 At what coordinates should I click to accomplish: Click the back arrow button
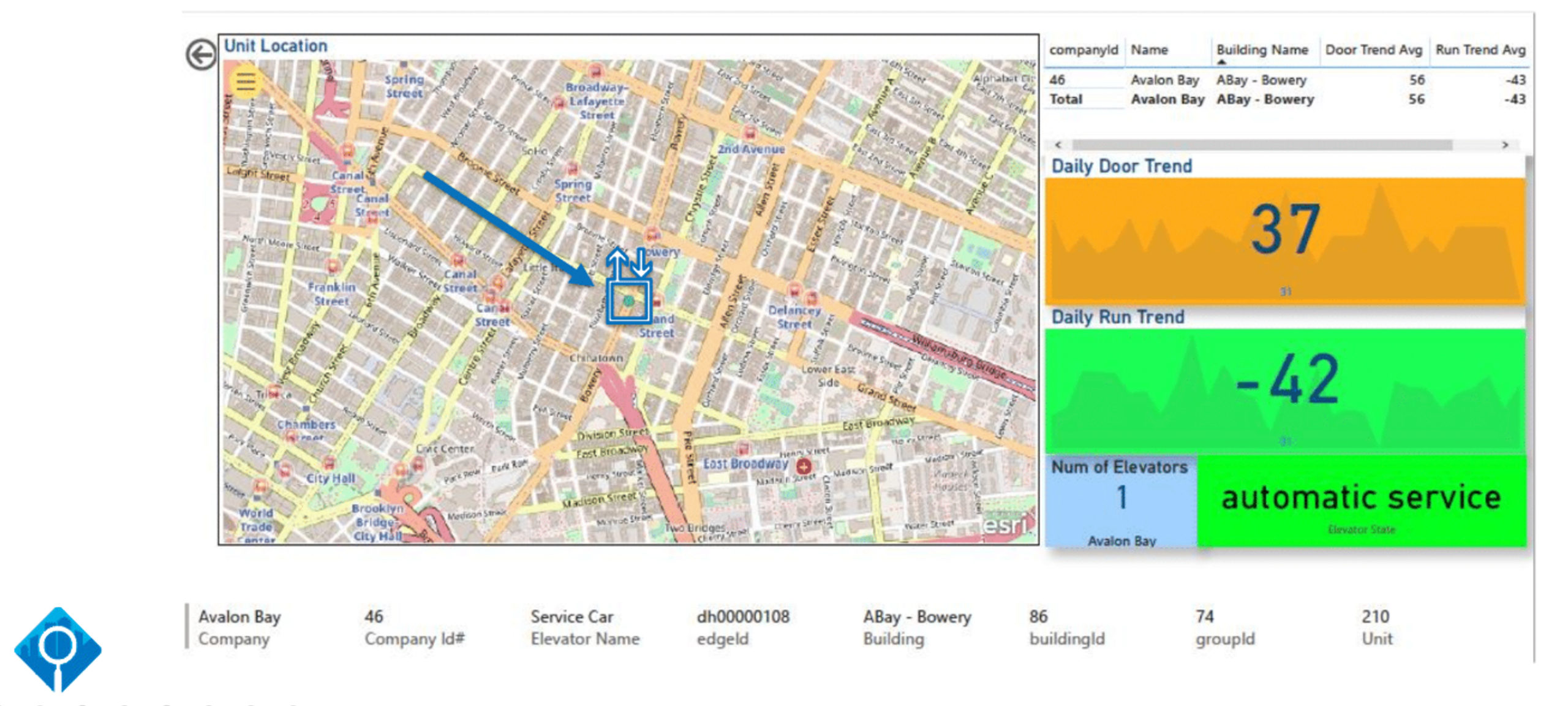click(x=201, y=55)
